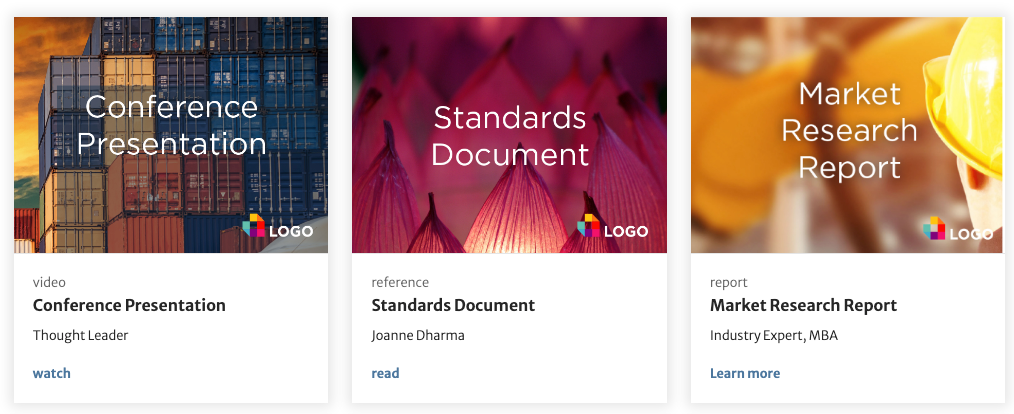Select the bold Conference Presentation card title
1014x414 pixels.
[x=129, y=305]
